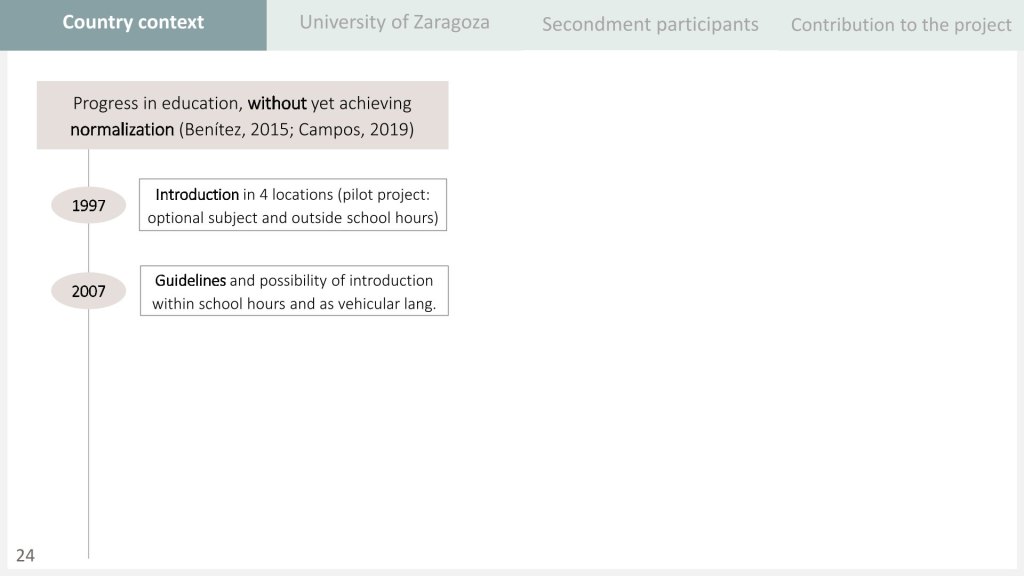Screen dimensions: 1024x576
Task: Click 'within school hours and as vehicular lang.' line
Action: pyautogui.click(x=294, y=304)
